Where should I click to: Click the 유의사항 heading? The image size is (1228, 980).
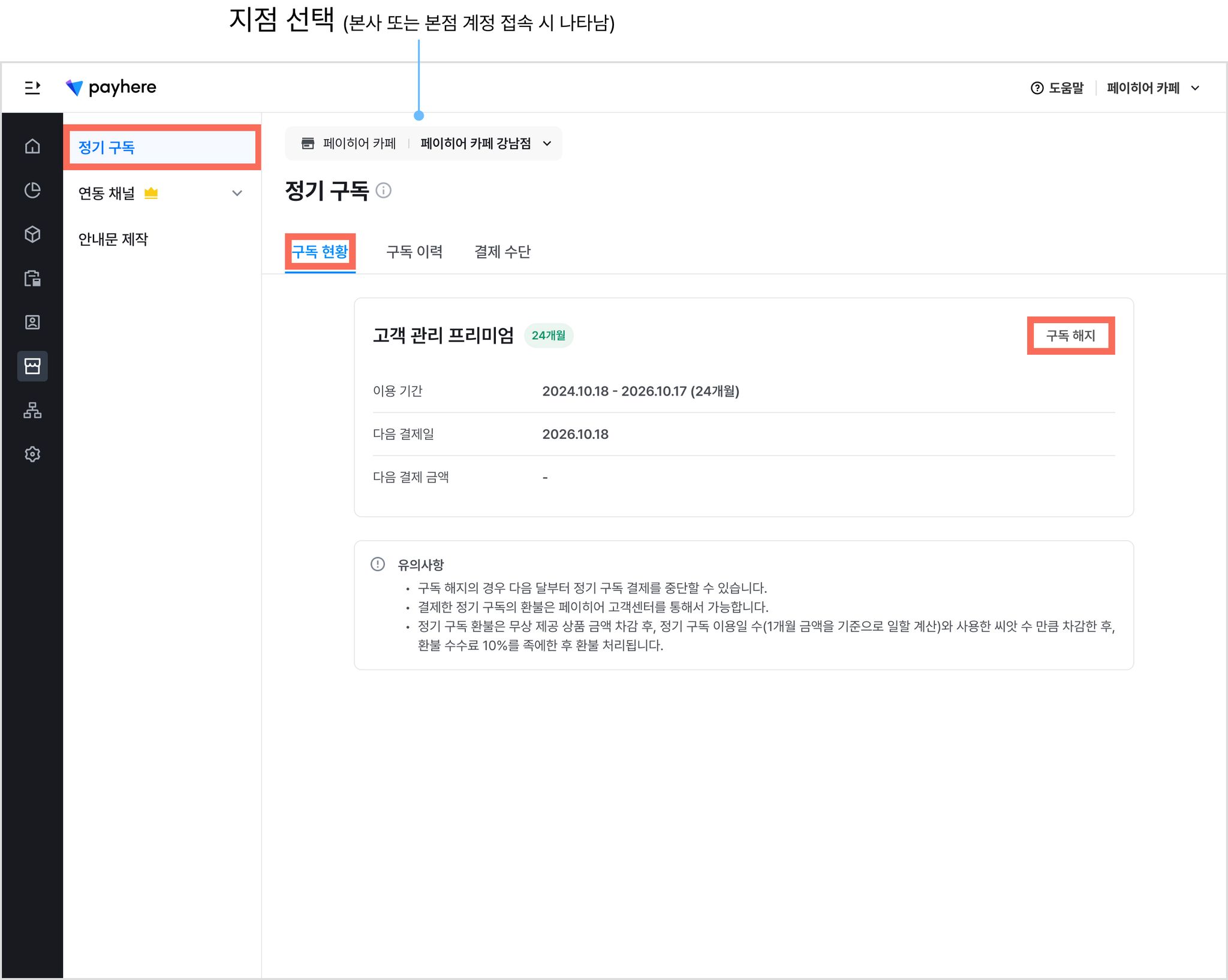coord(421,565)
